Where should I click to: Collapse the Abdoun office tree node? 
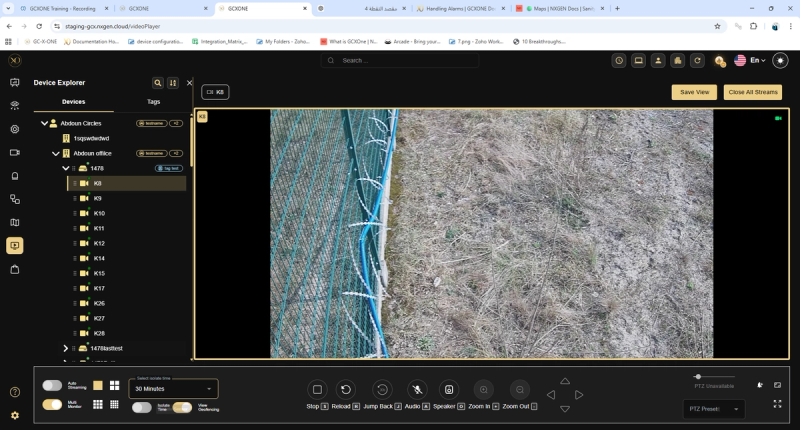point(56,153)
